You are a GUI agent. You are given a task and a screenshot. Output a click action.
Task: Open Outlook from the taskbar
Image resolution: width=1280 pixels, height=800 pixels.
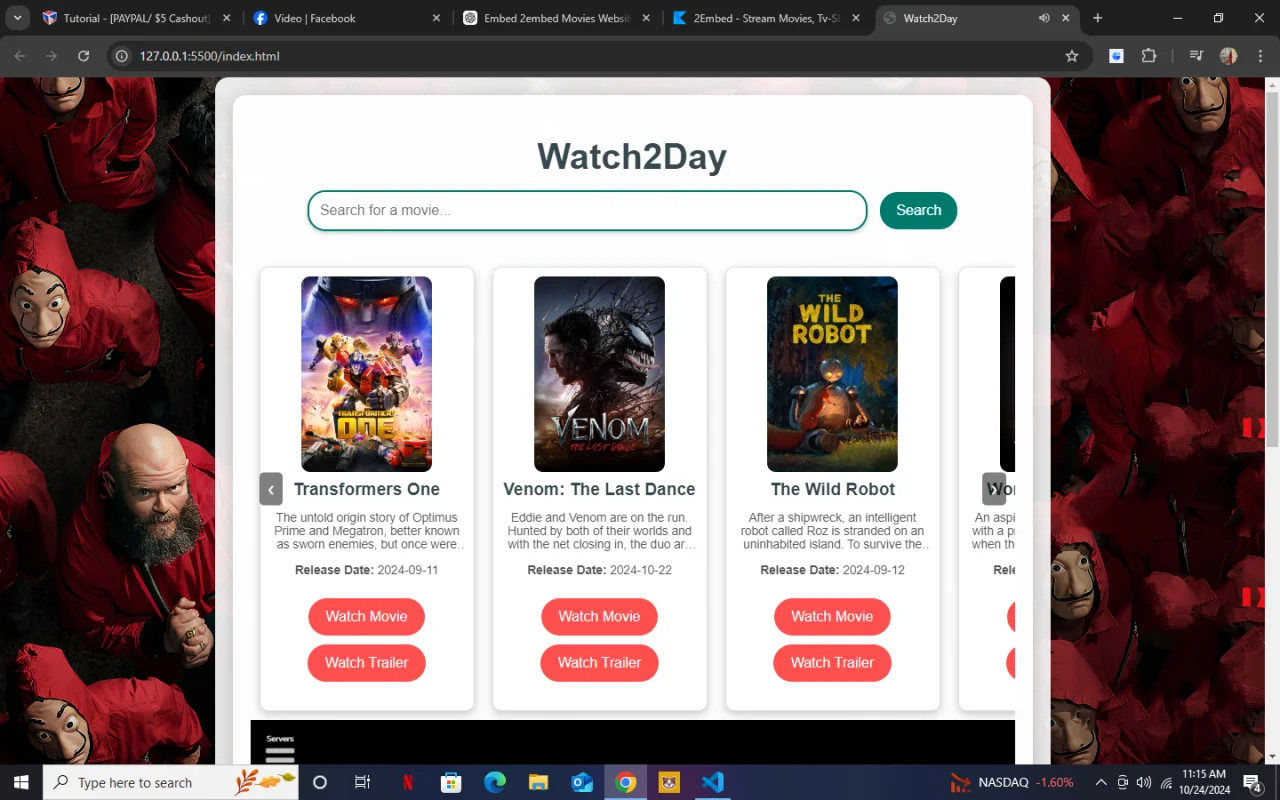582,782
